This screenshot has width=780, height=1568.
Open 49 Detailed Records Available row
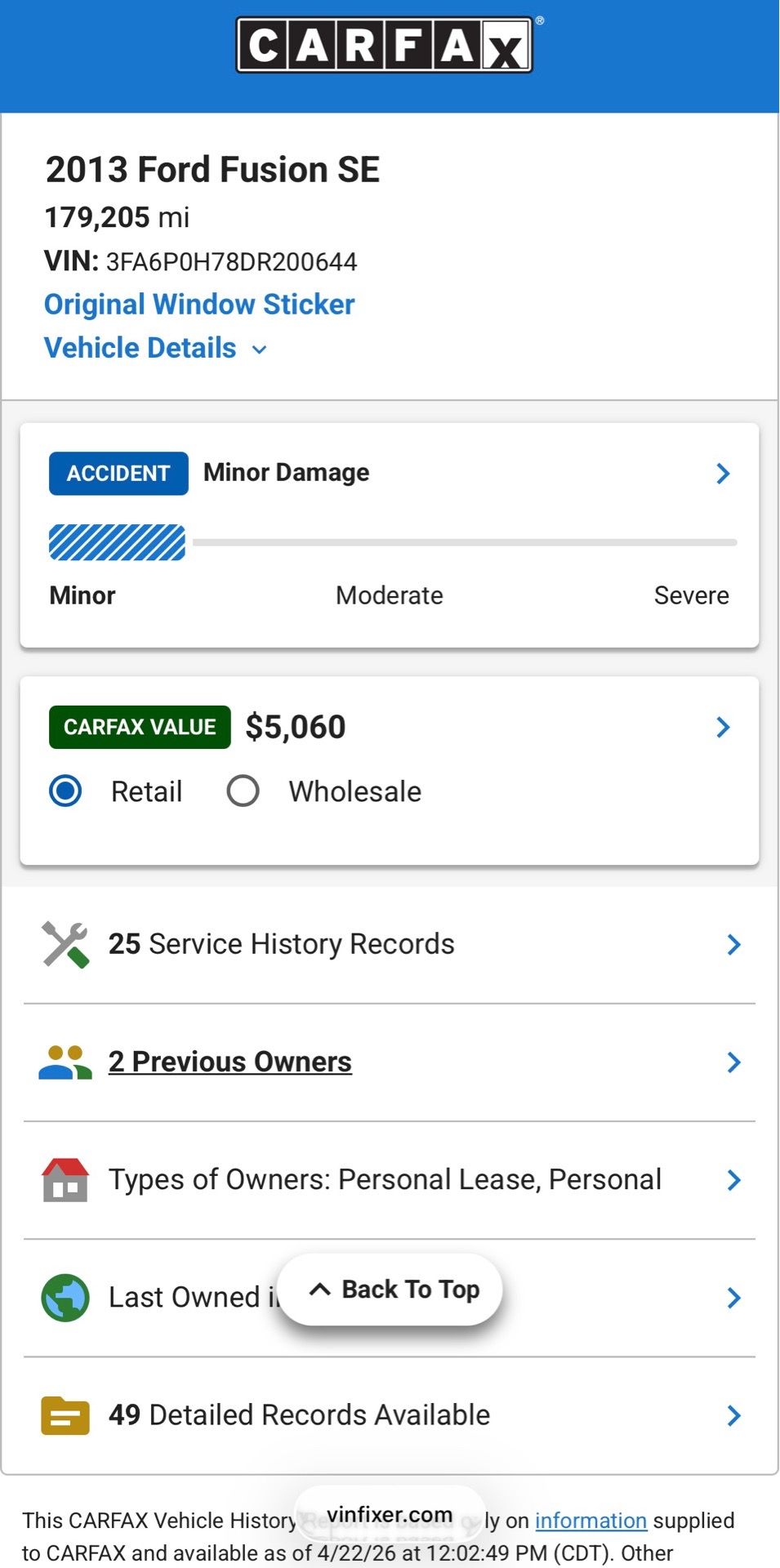pos(390,1415)
